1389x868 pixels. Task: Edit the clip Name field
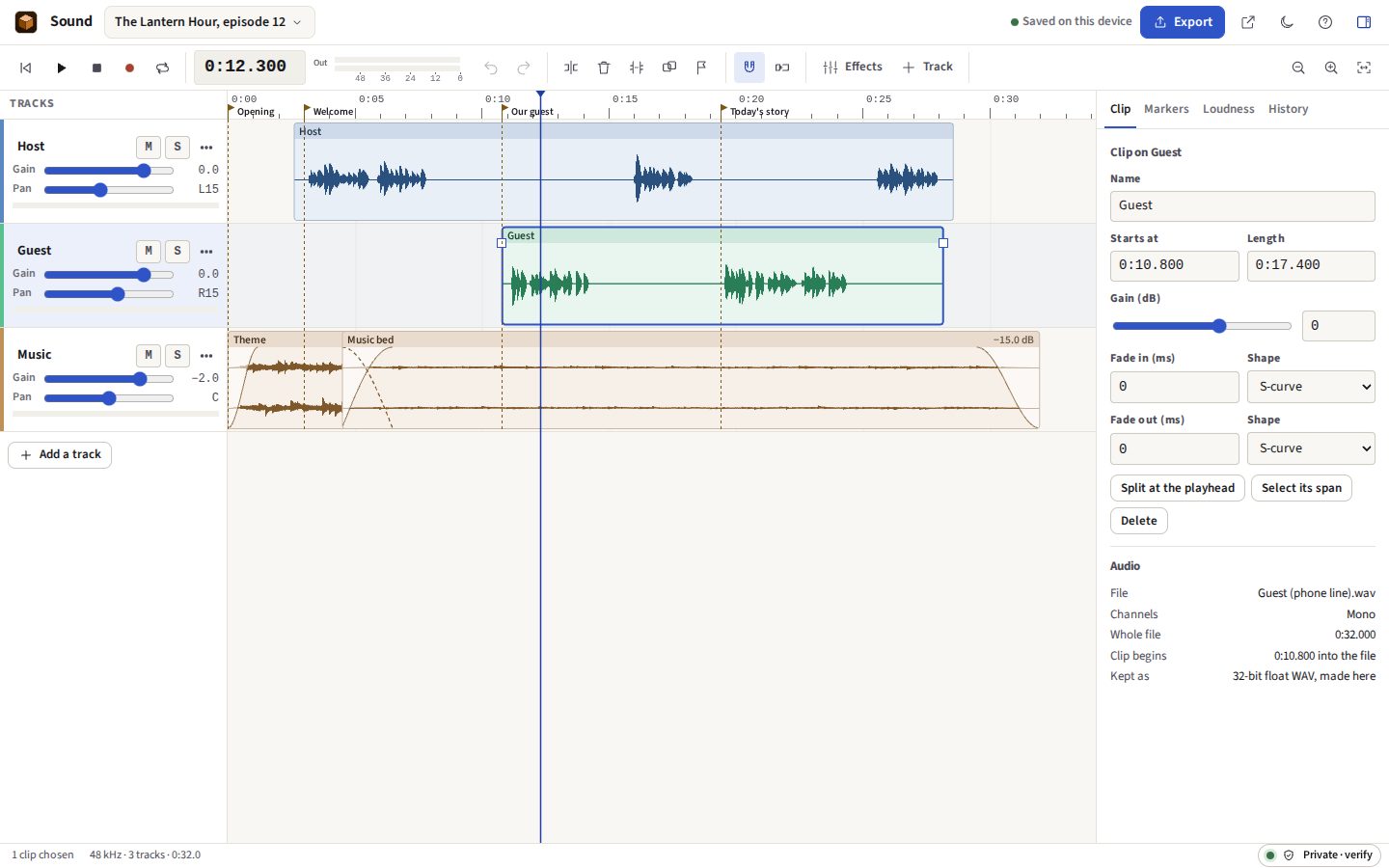click(x=1242, y=205)
